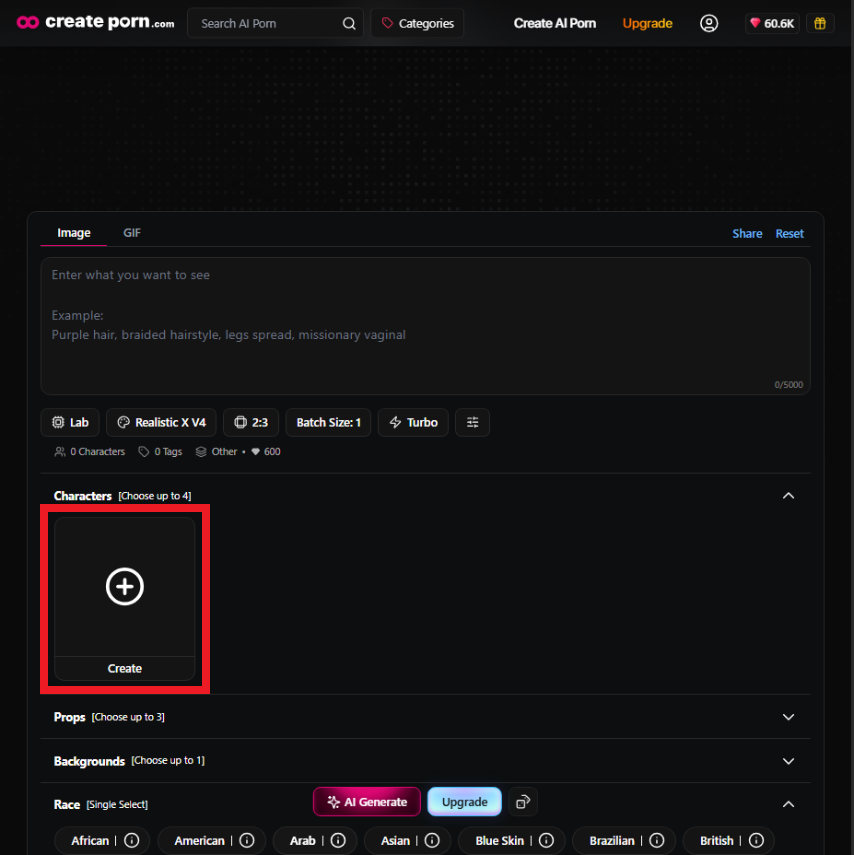Click the pink AI Generate button
The width and height of the screenshot is (854, 855).
(x=367, y=802)
